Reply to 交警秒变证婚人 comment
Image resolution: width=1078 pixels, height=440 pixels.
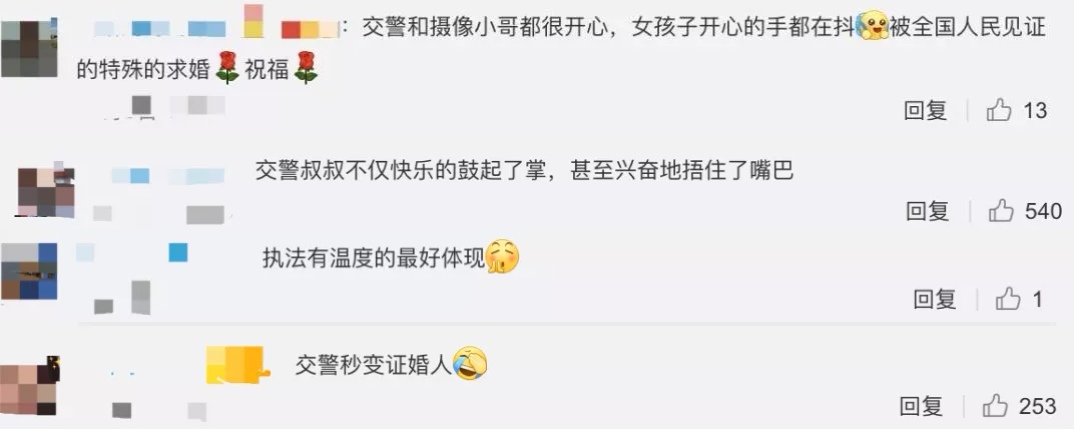[x=921, y=406]
